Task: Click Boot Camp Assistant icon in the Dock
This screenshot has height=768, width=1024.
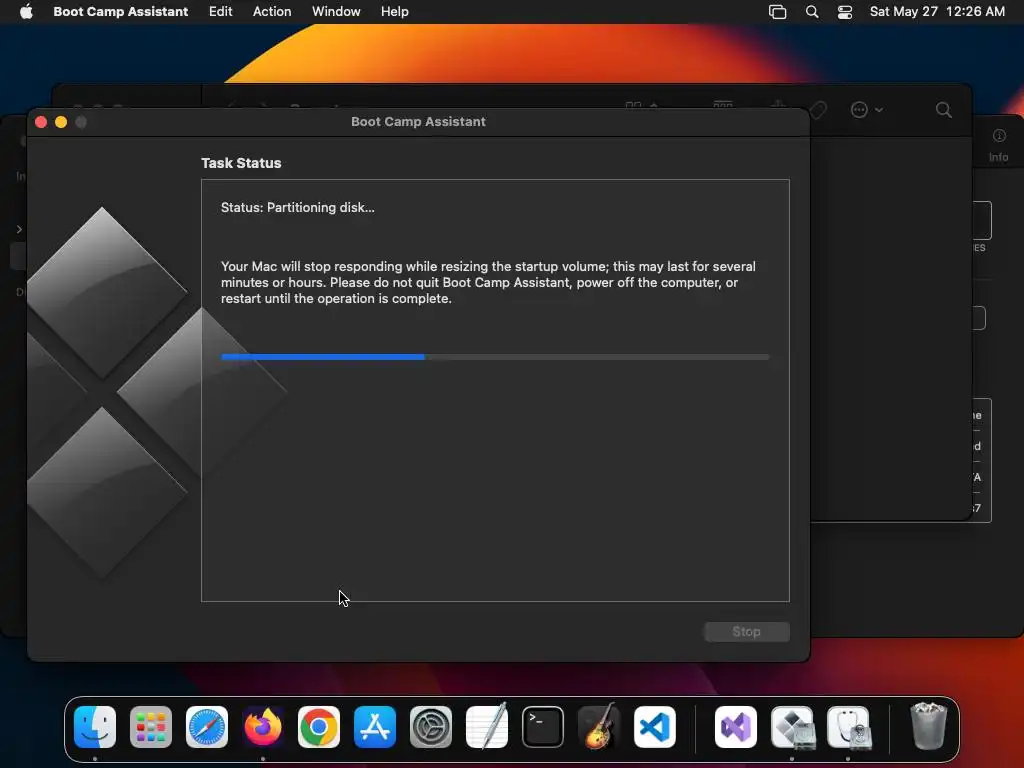Action: [792, 726]
